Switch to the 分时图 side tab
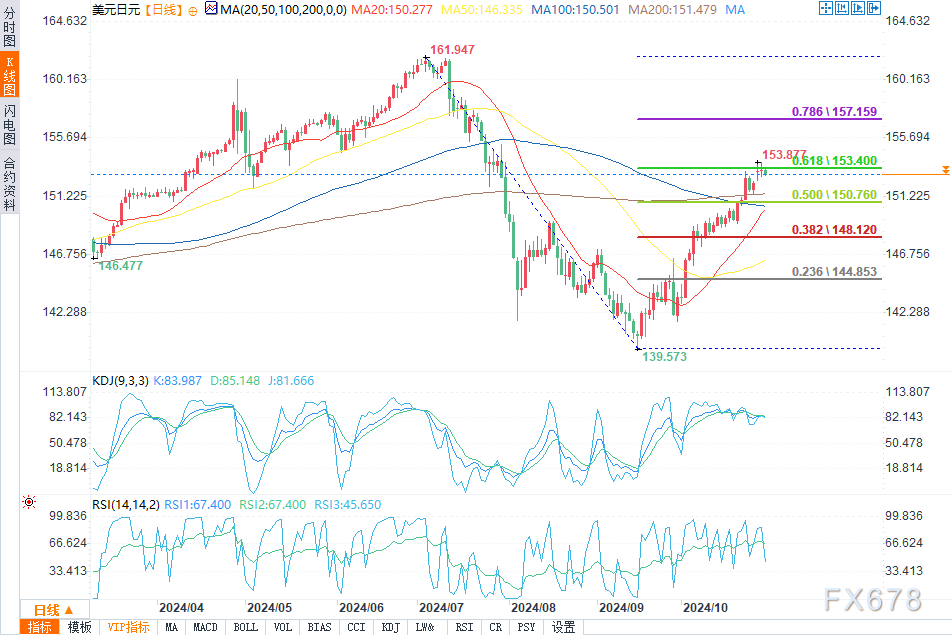The height and width of the screenshot is (635, 952). point(9,32)
